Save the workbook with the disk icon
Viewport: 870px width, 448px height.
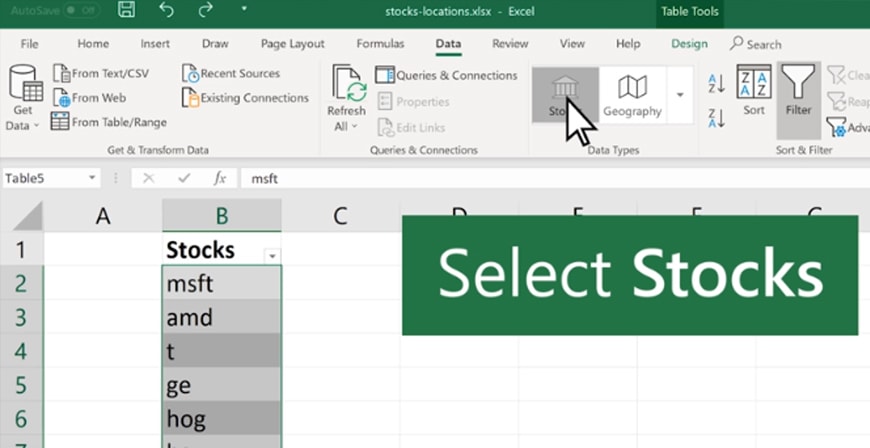tap(127, 9)
